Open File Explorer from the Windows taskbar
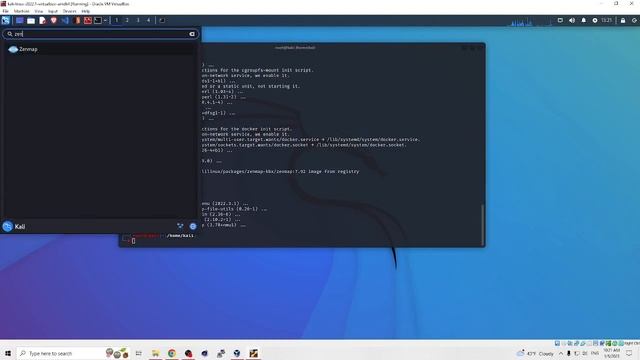 [x=156, y=353]
